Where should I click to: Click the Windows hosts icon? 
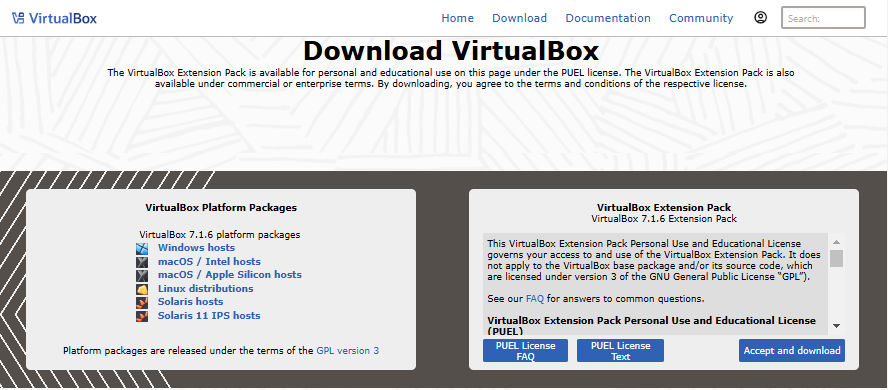(142, 248)
